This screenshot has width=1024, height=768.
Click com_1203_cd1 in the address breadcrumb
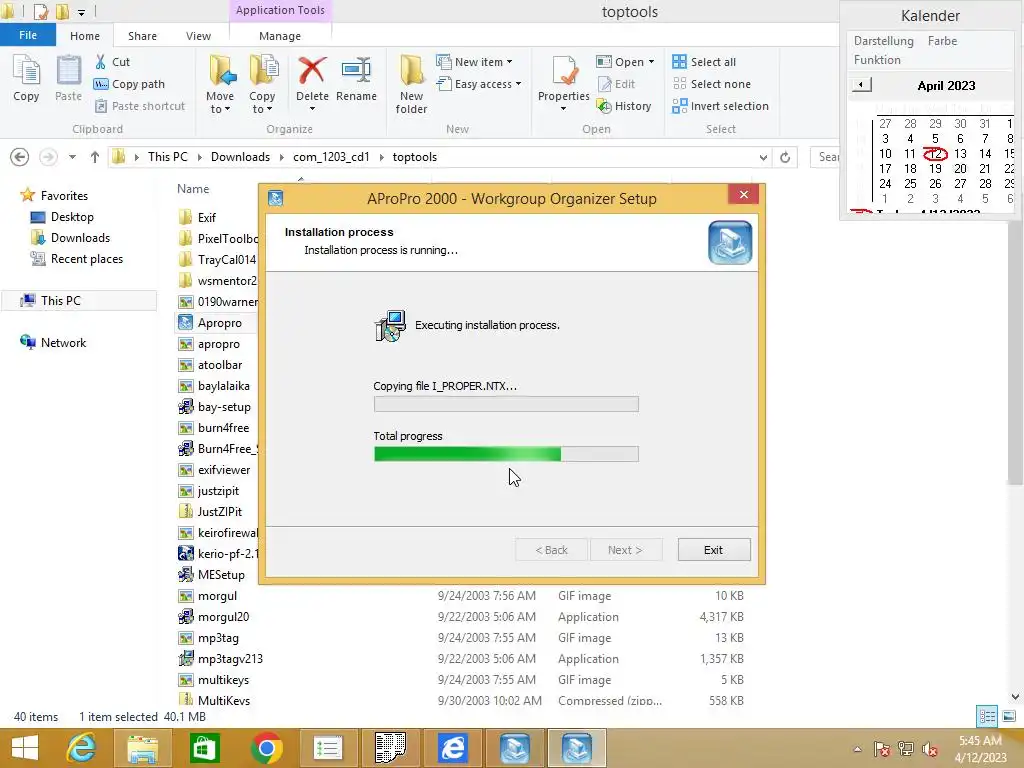click(331, 157)
